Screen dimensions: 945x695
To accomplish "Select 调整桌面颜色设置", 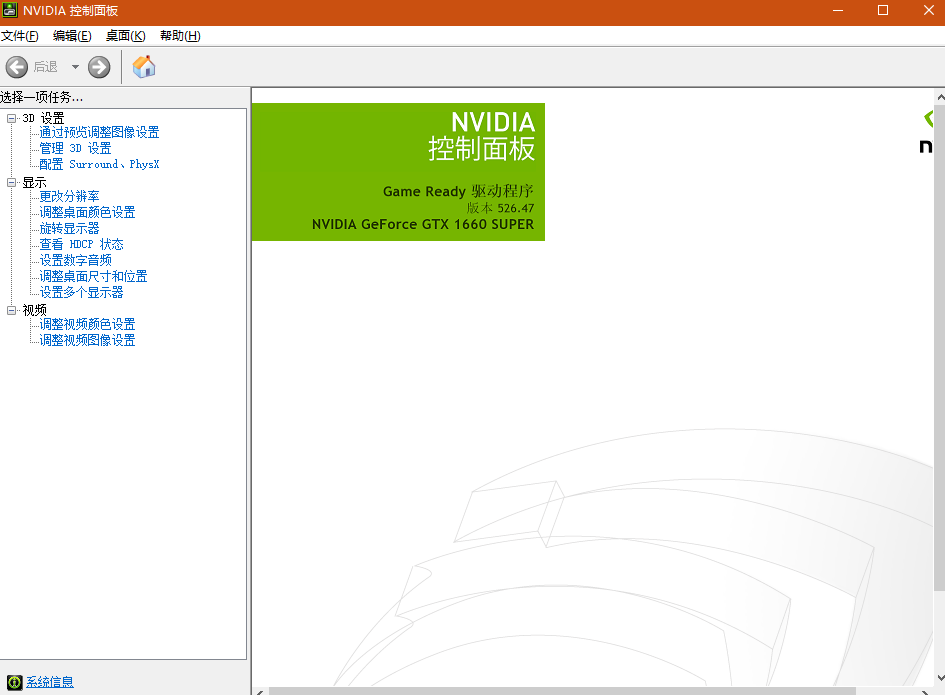I will (x=87, y=212).
